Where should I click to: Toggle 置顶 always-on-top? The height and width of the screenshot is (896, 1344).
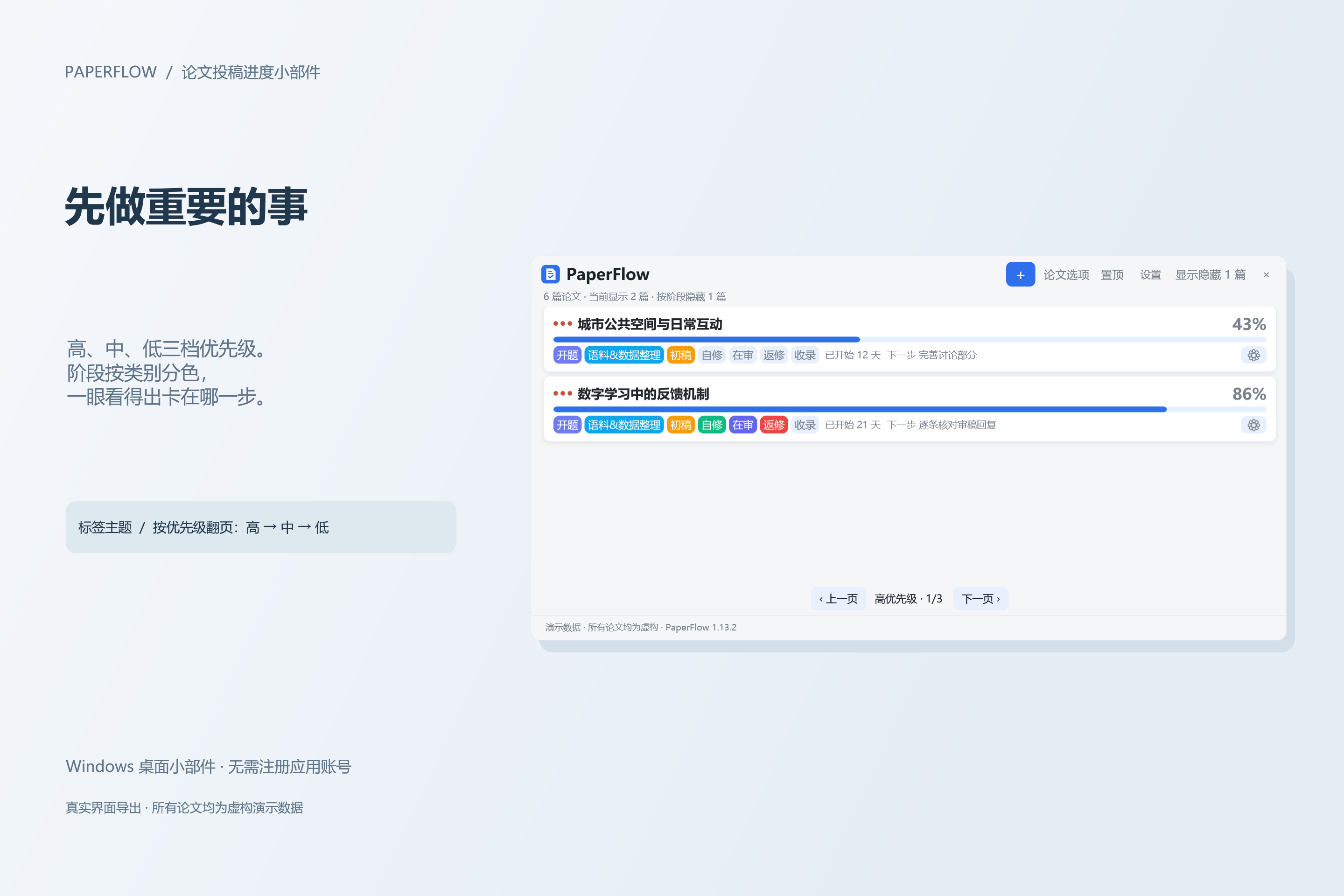pyautogui.click(x=1112, y=275)
